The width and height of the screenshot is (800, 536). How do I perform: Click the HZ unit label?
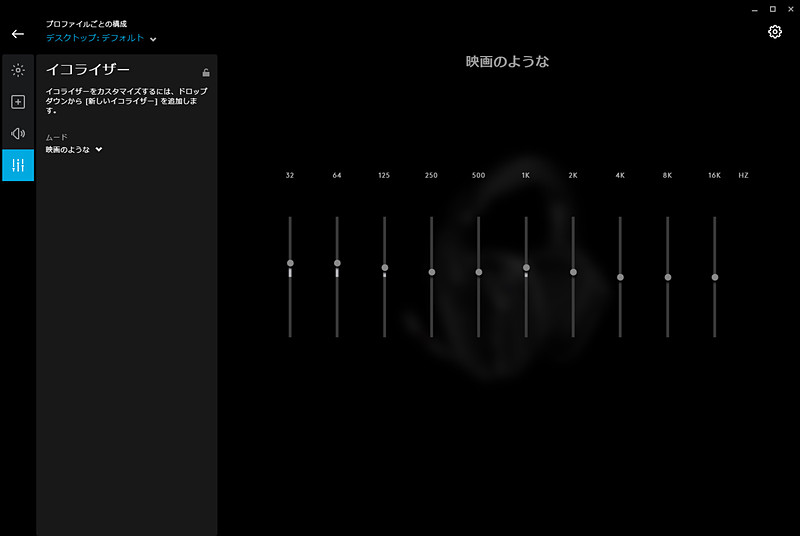[743, 175]
